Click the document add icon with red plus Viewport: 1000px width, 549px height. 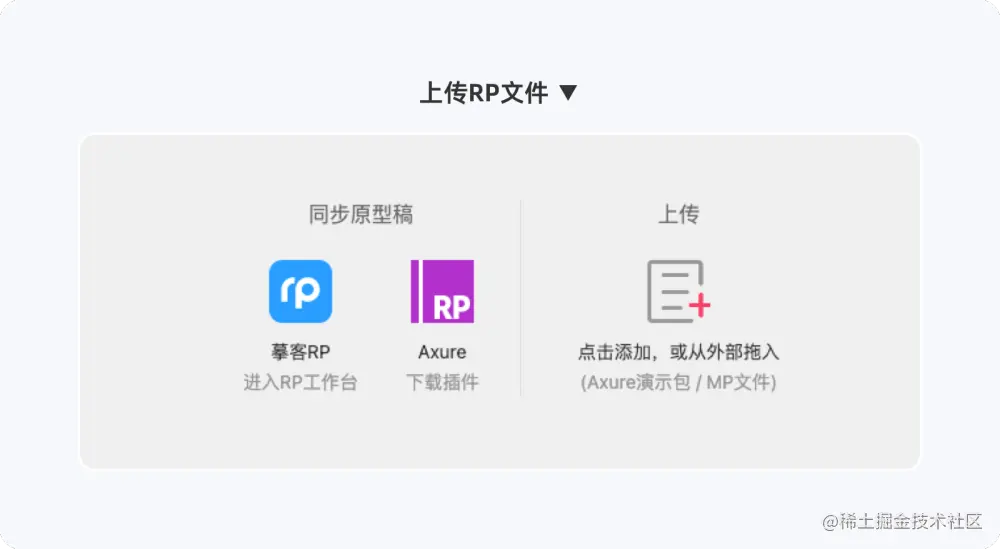tap(679, 291)
